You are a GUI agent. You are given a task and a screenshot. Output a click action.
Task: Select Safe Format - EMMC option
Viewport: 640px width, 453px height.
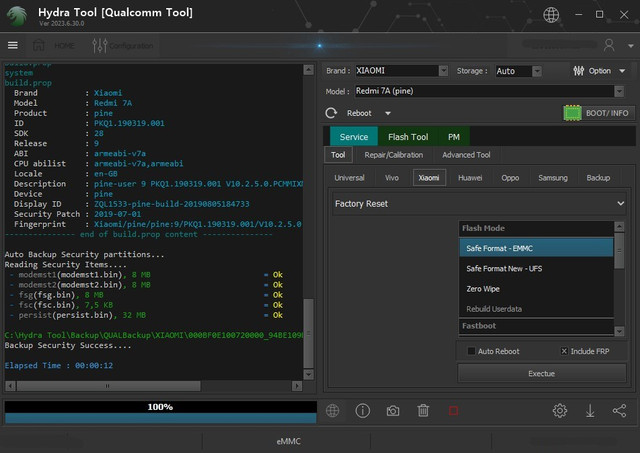tap(536, 248)
